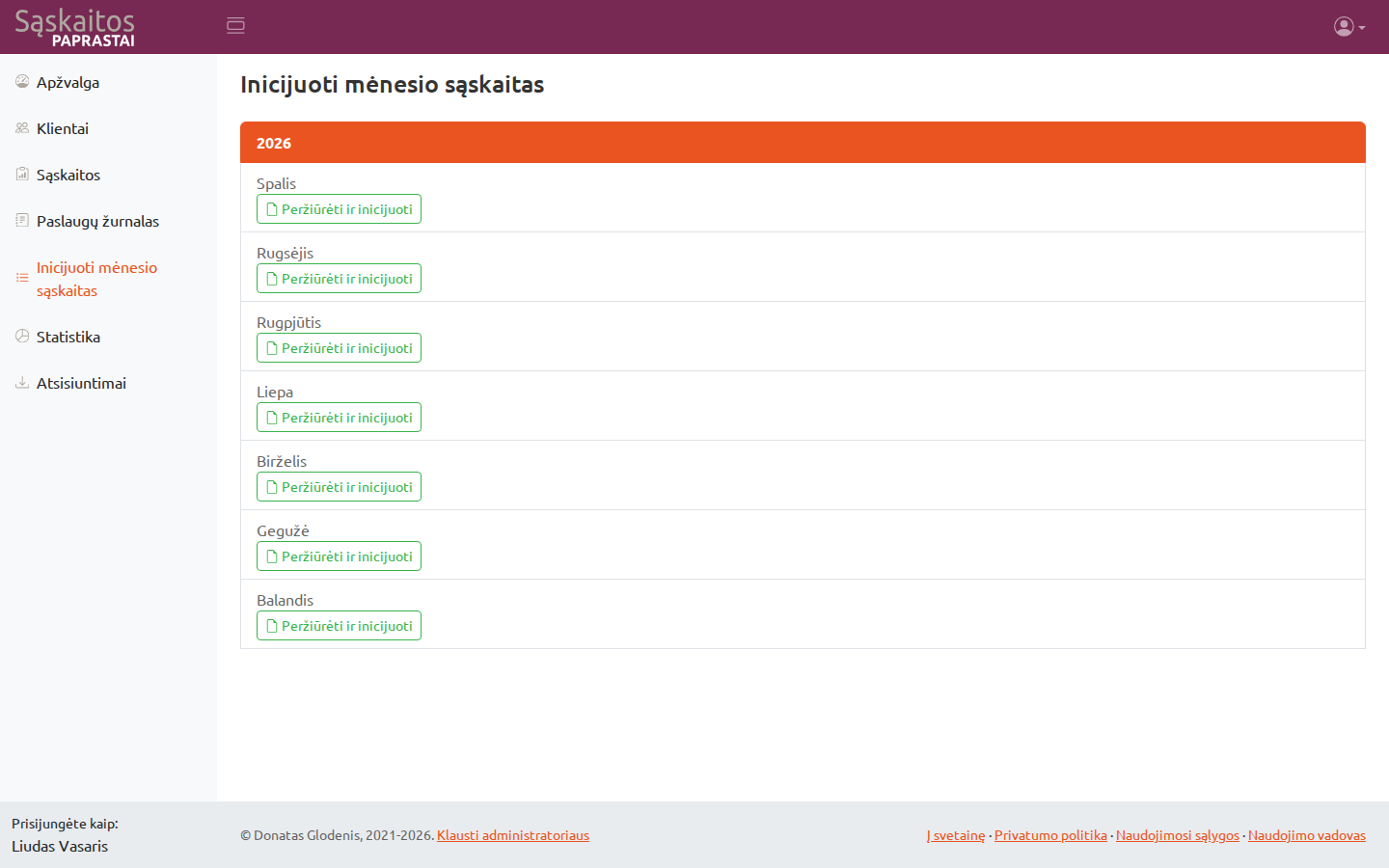Image resolution: width=1389 pixels, height=868 pixels.
Task: Review and initiate Rugsėjis invoices
Action: [339, 279]
